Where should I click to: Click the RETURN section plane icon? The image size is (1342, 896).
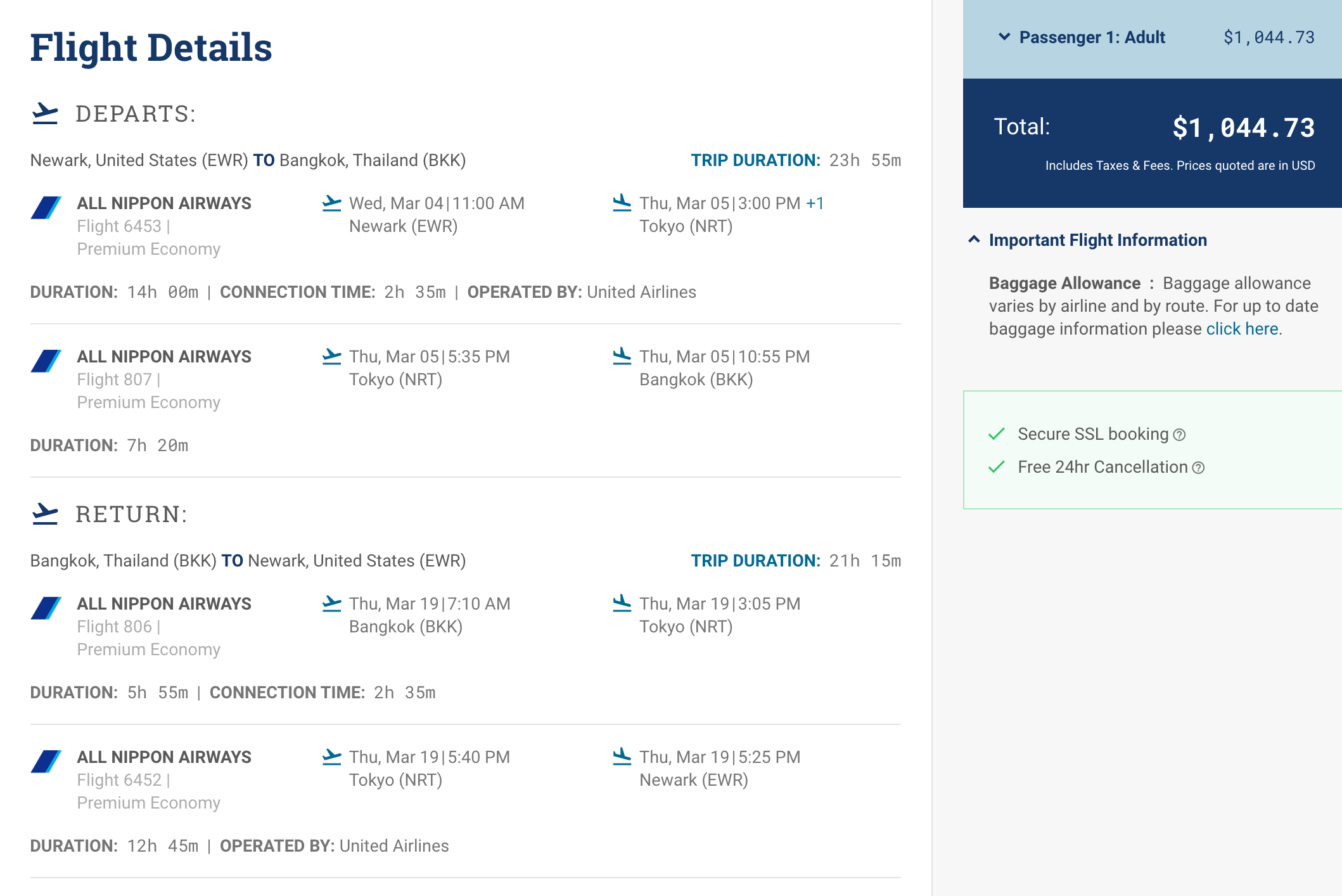pos(45,514)
